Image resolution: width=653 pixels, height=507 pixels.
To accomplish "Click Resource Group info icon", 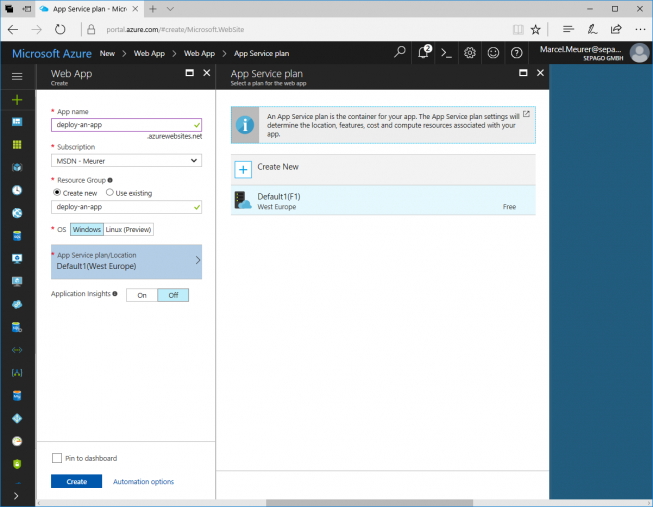I will pos(110,180).
